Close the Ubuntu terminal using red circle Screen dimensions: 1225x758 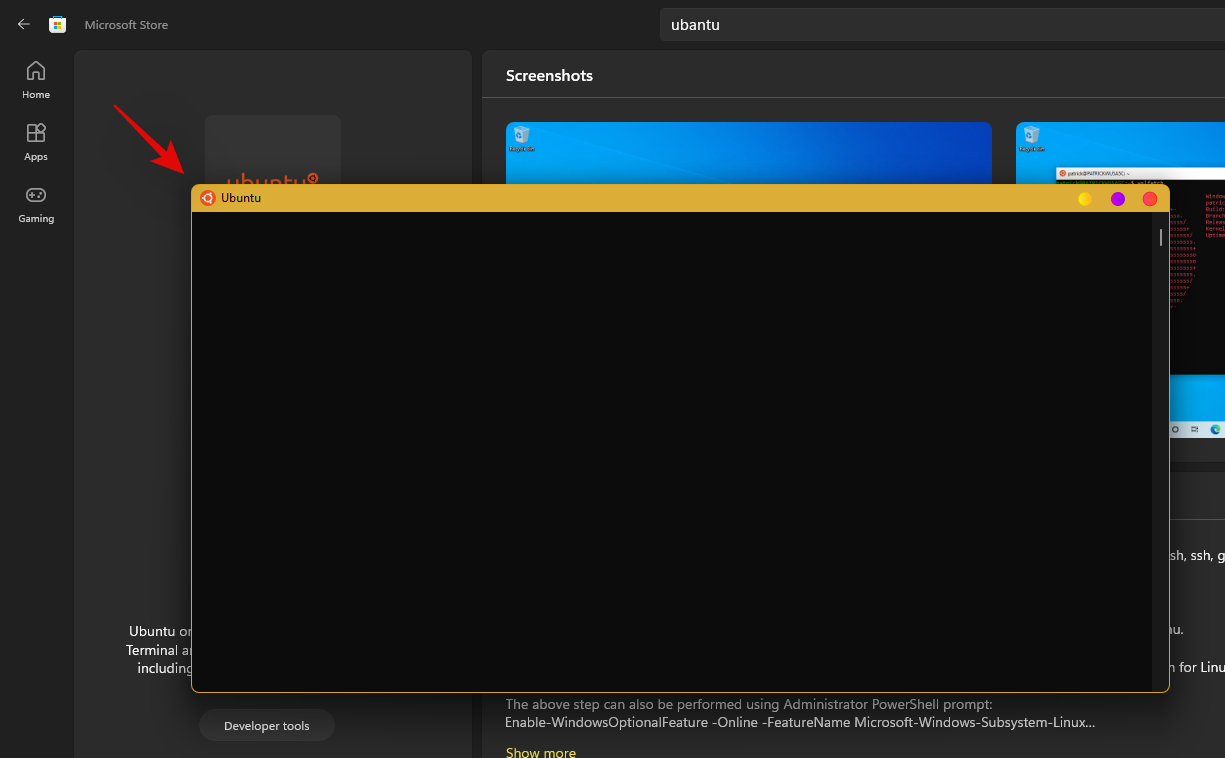(1150, 199)
